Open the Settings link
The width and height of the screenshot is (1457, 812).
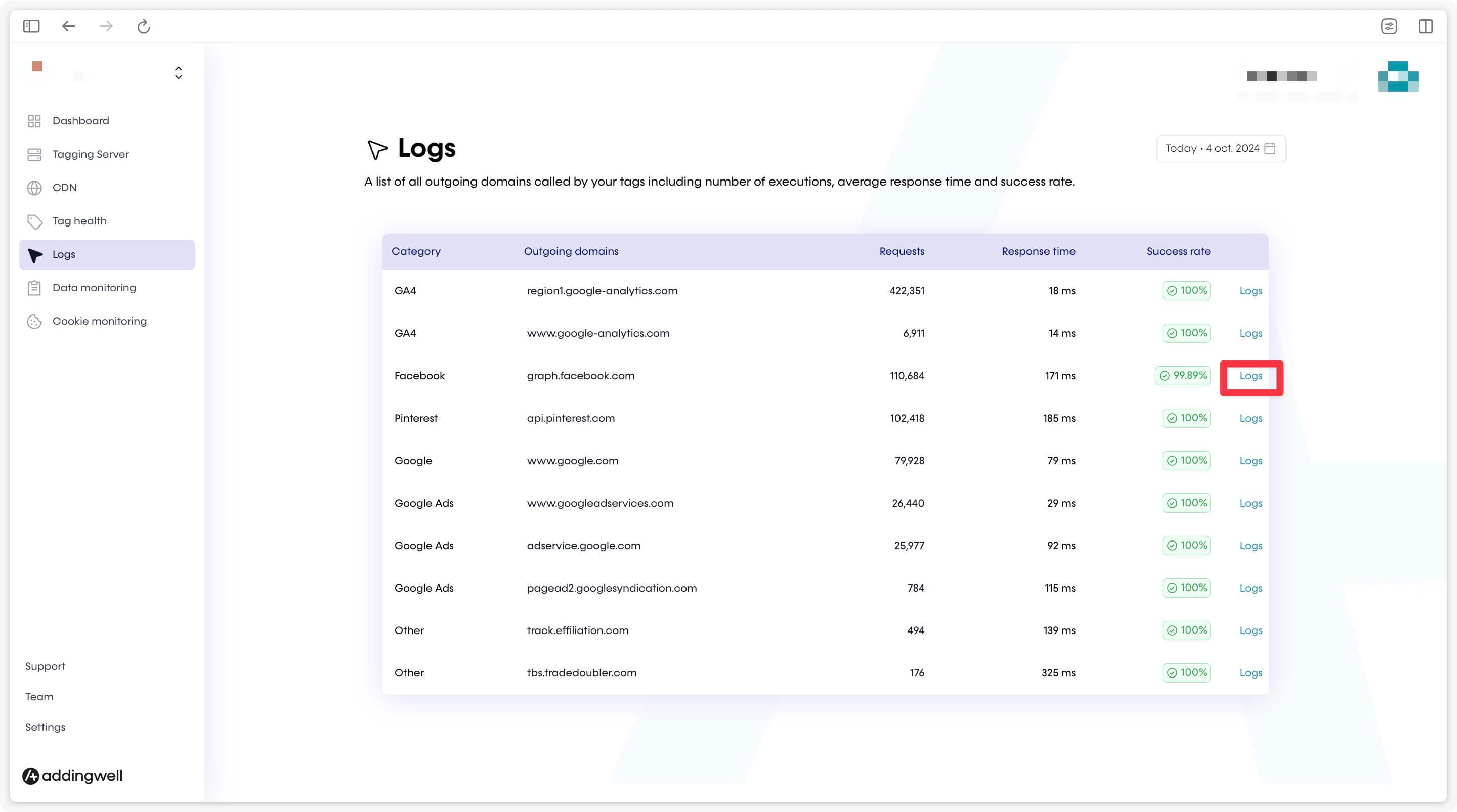click(45, 727)
